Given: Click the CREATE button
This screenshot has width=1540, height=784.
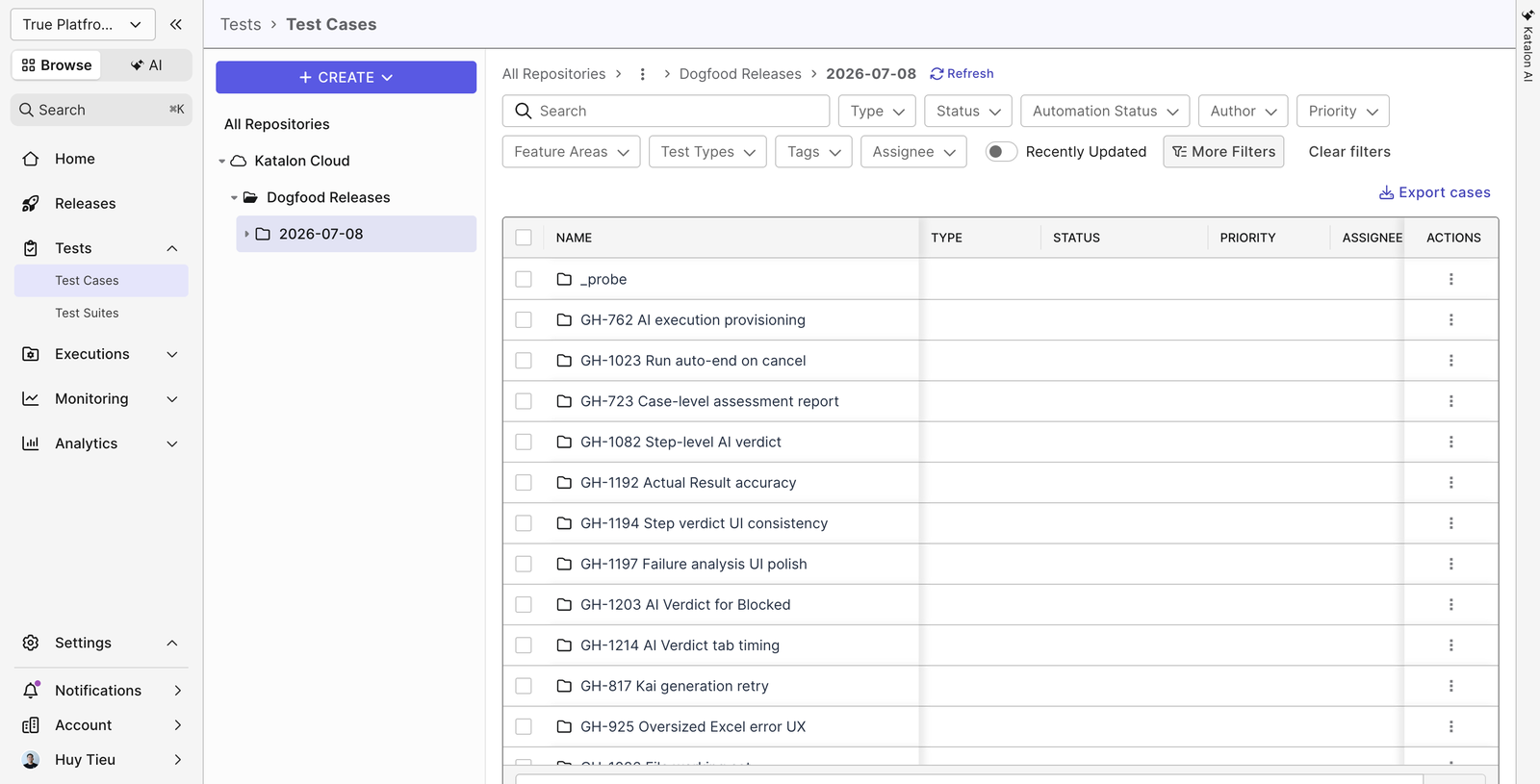Looking at the screenshot, I should 346,77.
